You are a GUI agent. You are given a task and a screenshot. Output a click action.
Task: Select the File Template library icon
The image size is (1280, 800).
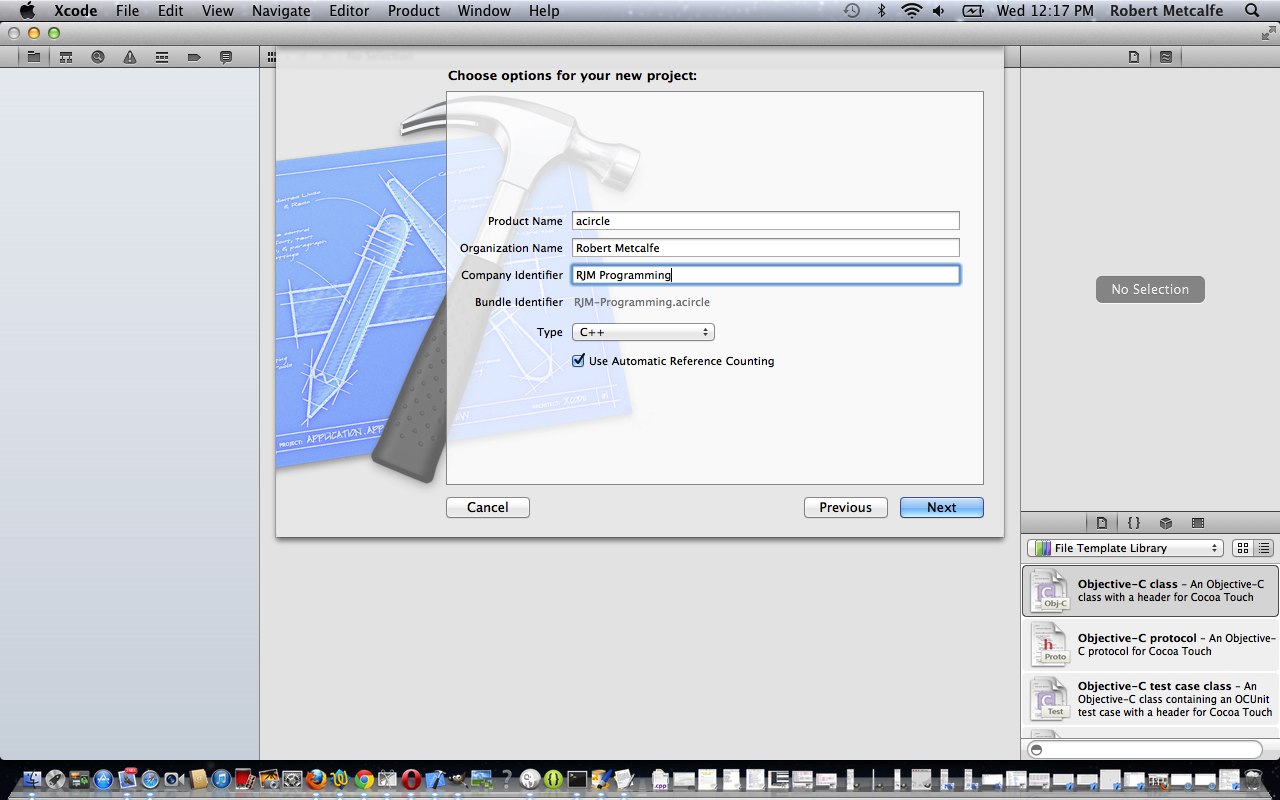[1102, 523]
